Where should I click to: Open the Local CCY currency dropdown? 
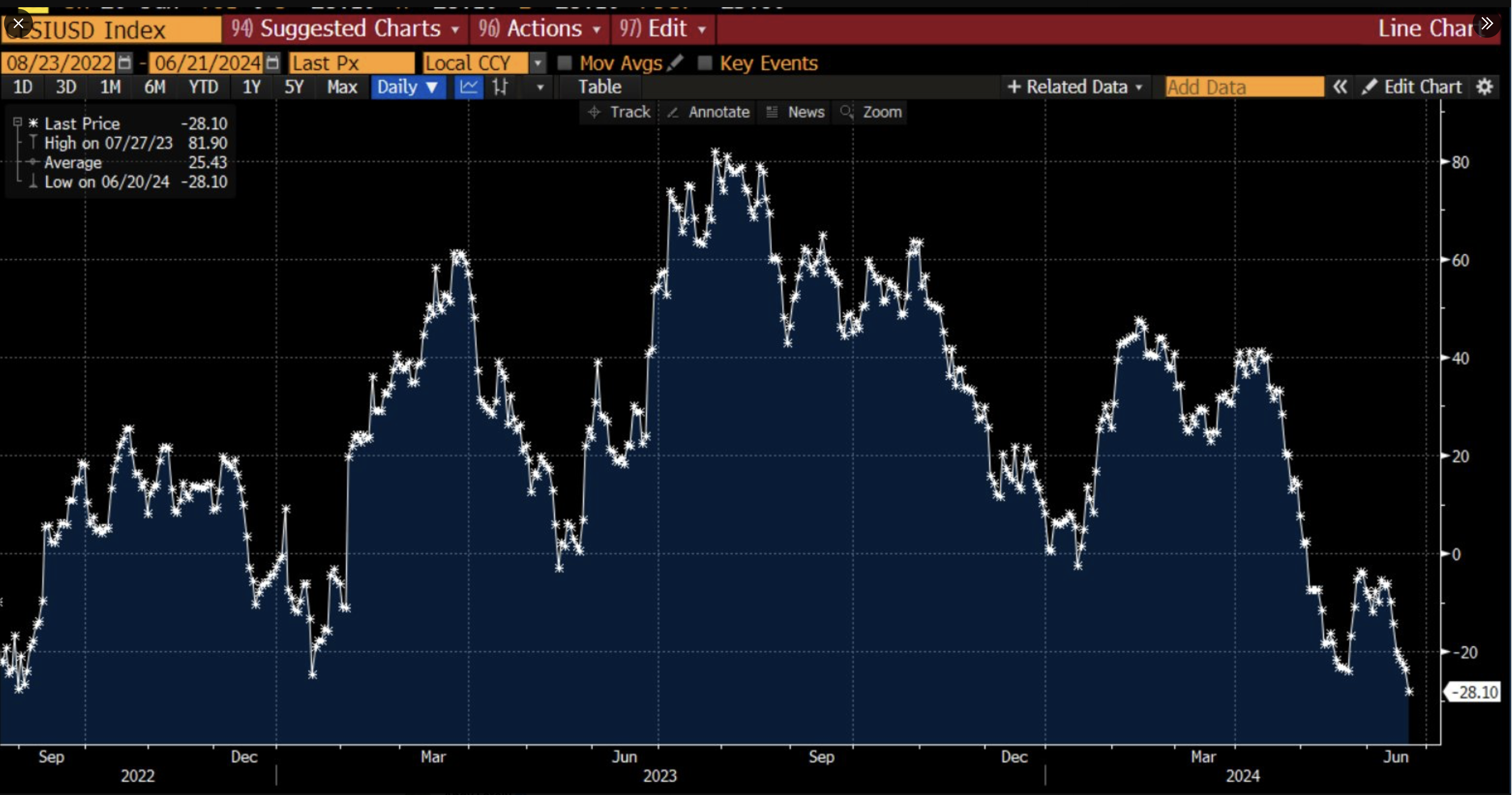pos(537,62)
